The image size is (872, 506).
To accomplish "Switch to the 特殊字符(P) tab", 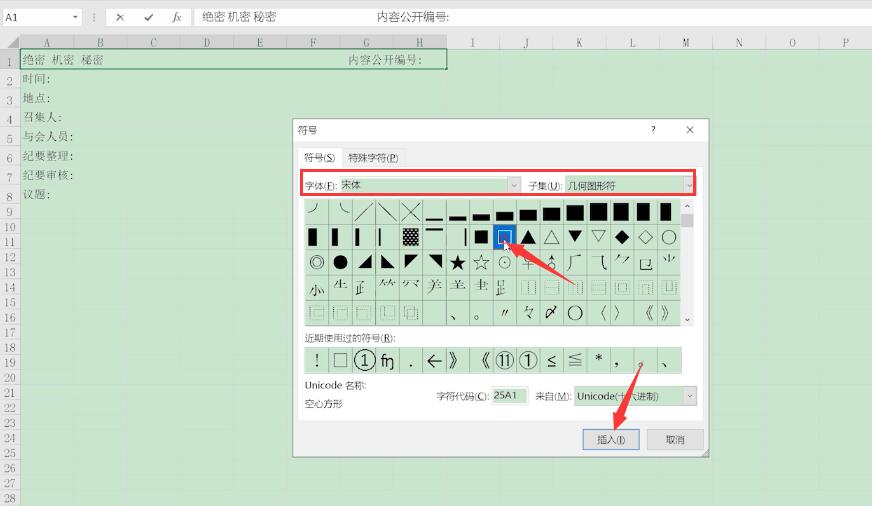I will (373, 158).
